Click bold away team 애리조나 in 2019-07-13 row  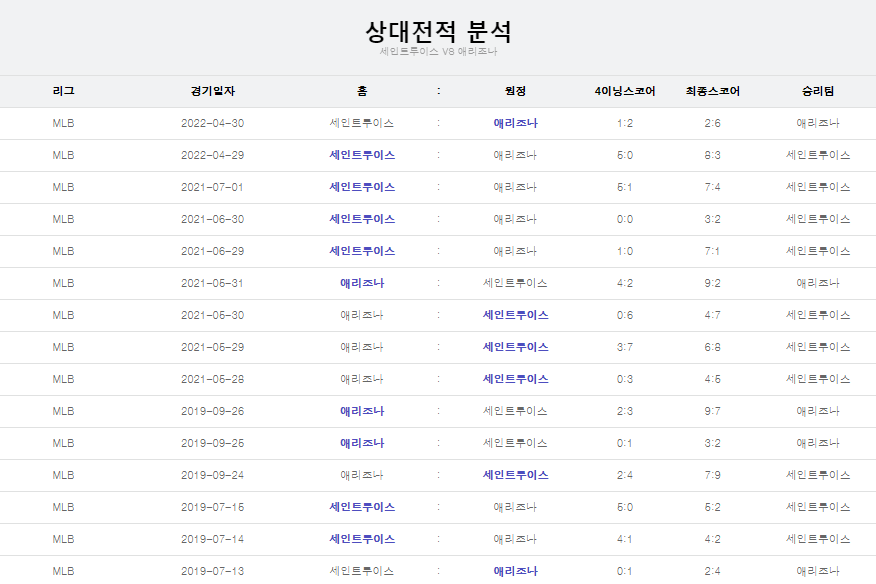(x=515, y=571)
